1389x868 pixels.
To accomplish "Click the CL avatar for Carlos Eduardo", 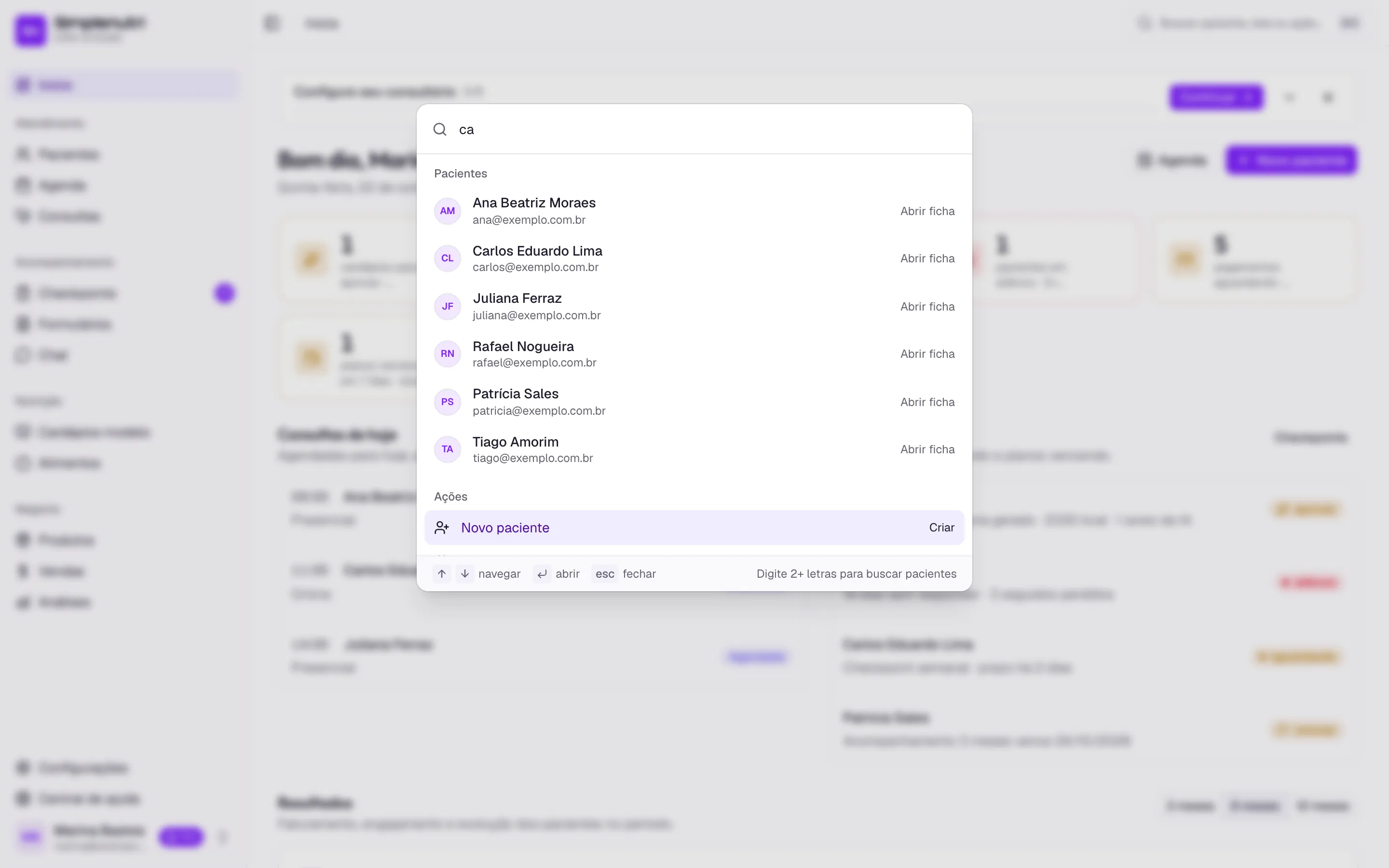I will tap(447, 258).
